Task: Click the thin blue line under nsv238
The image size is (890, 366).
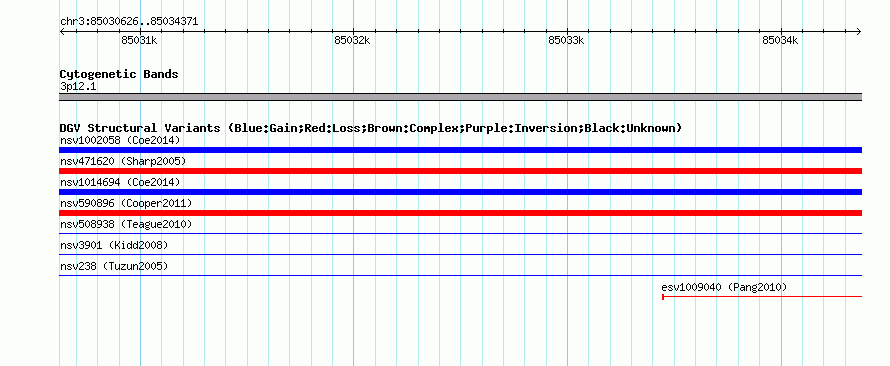Action: coord(460,275)
